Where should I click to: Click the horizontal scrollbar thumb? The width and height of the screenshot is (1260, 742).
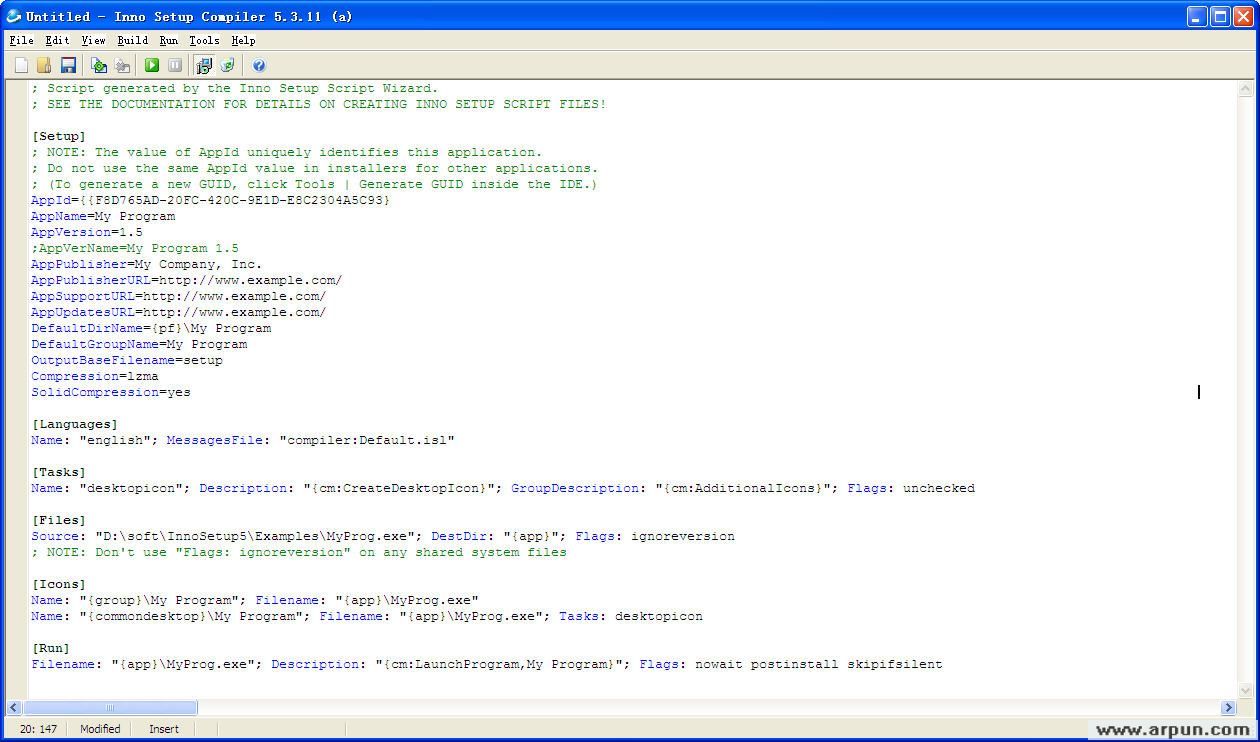click(110, 707)
